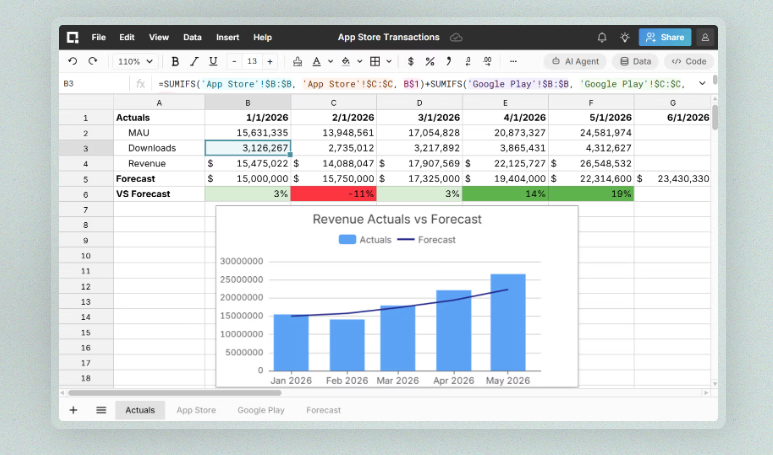
Task: Open the AI Agent panel
Action: (x=575, y=62)
